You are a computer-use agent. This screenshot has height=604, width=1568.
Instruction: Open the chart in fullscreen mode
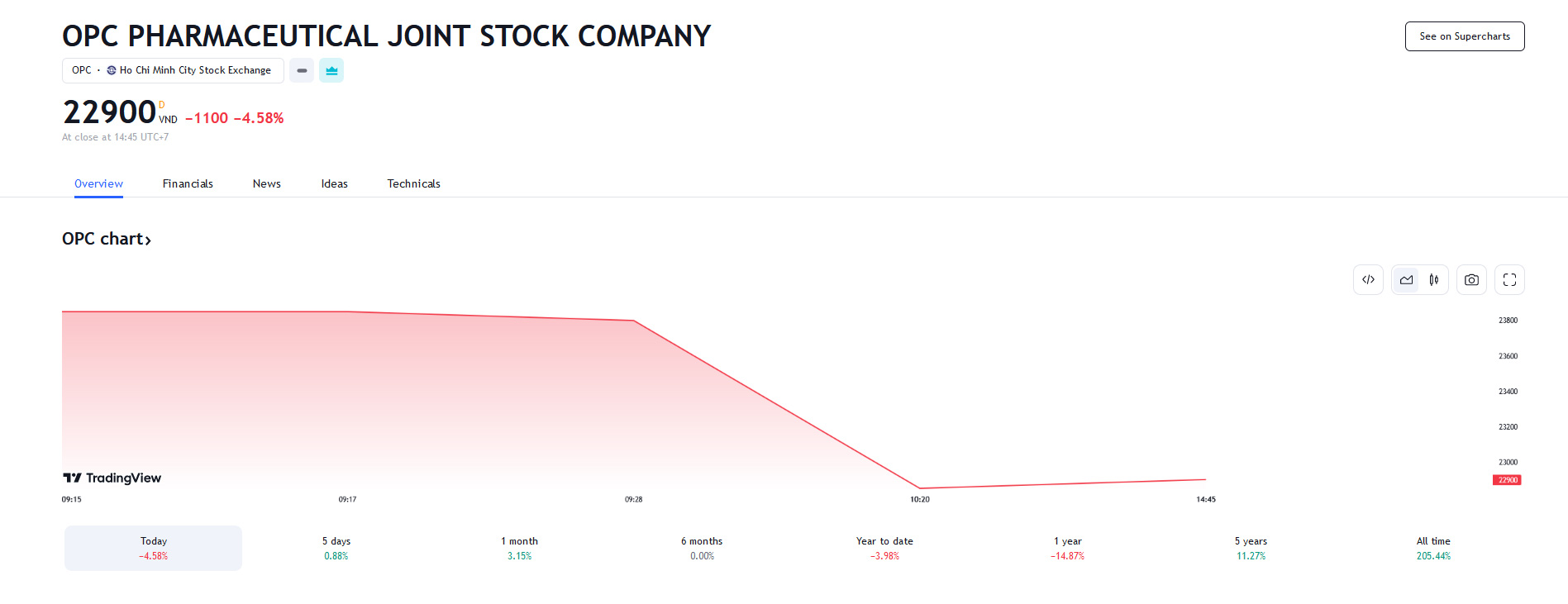[1509, 280]
